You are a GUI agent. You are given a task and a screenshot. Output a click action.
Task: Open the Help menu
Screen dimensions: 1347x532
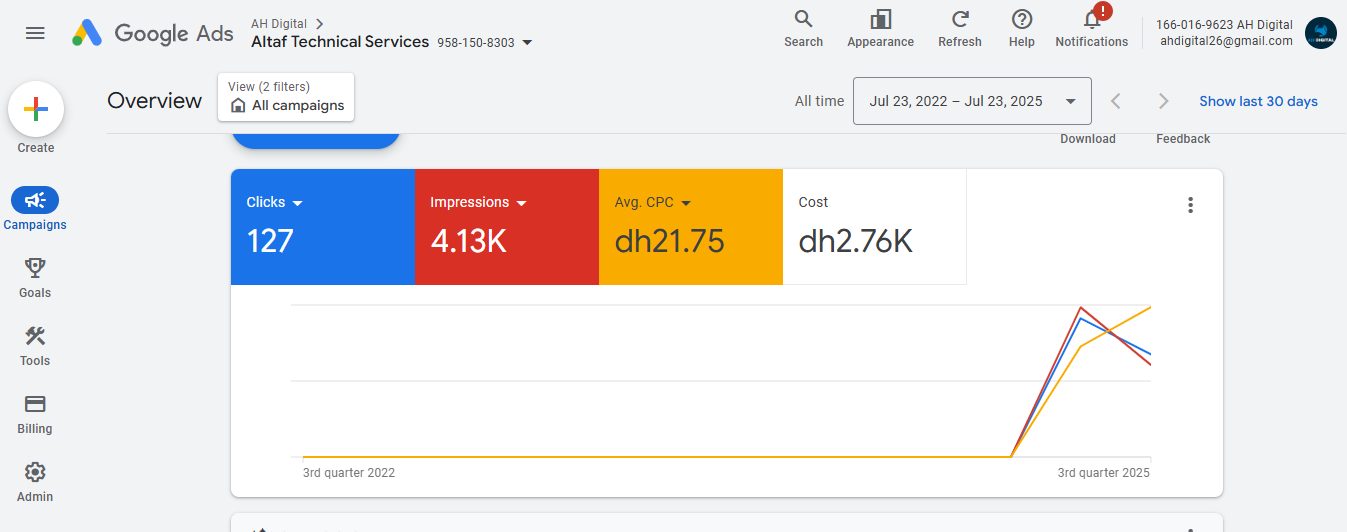tap(1021, 29)
